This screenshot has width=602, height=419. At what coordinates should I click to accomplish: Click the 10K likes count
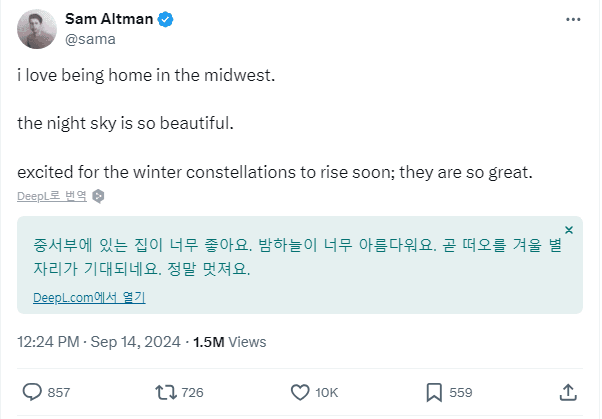click(329, 392)
